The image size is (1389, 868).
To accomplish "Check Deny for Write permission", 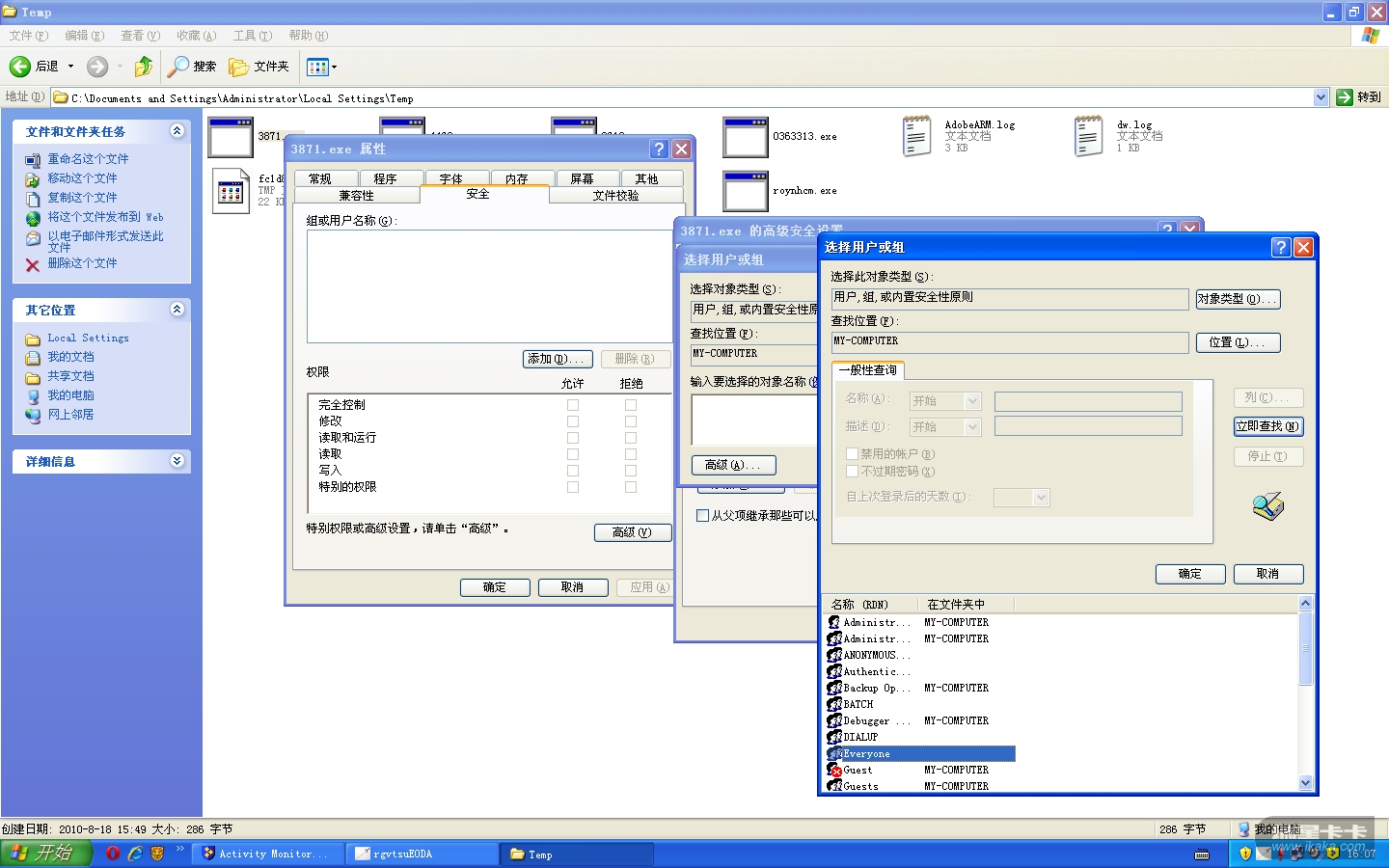I will (631, 471).
